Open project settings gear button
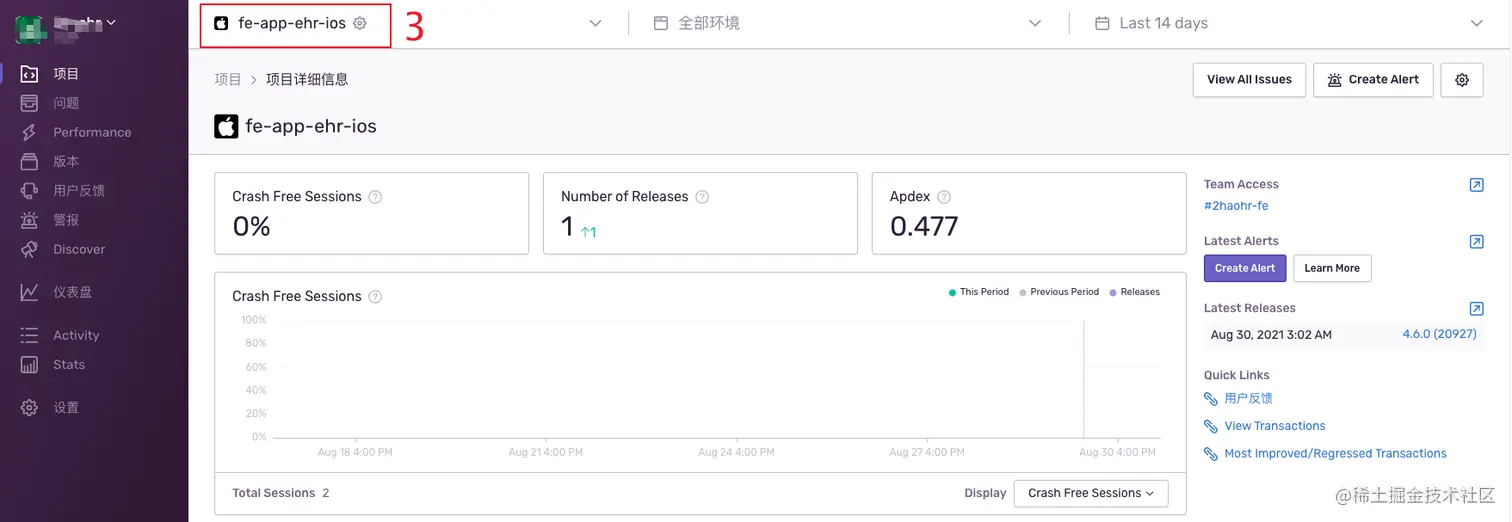The width and height of the screenshot is (1512, 522). click(x=1461, y=80)
